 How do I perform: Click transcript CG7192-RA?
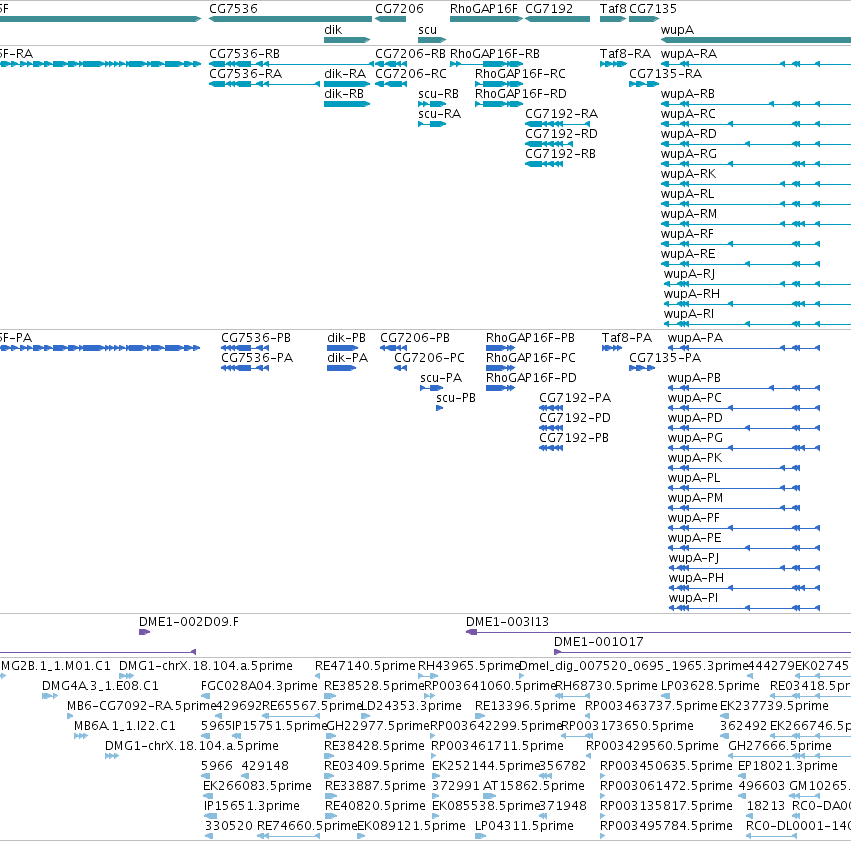click(x=557, y=124)
